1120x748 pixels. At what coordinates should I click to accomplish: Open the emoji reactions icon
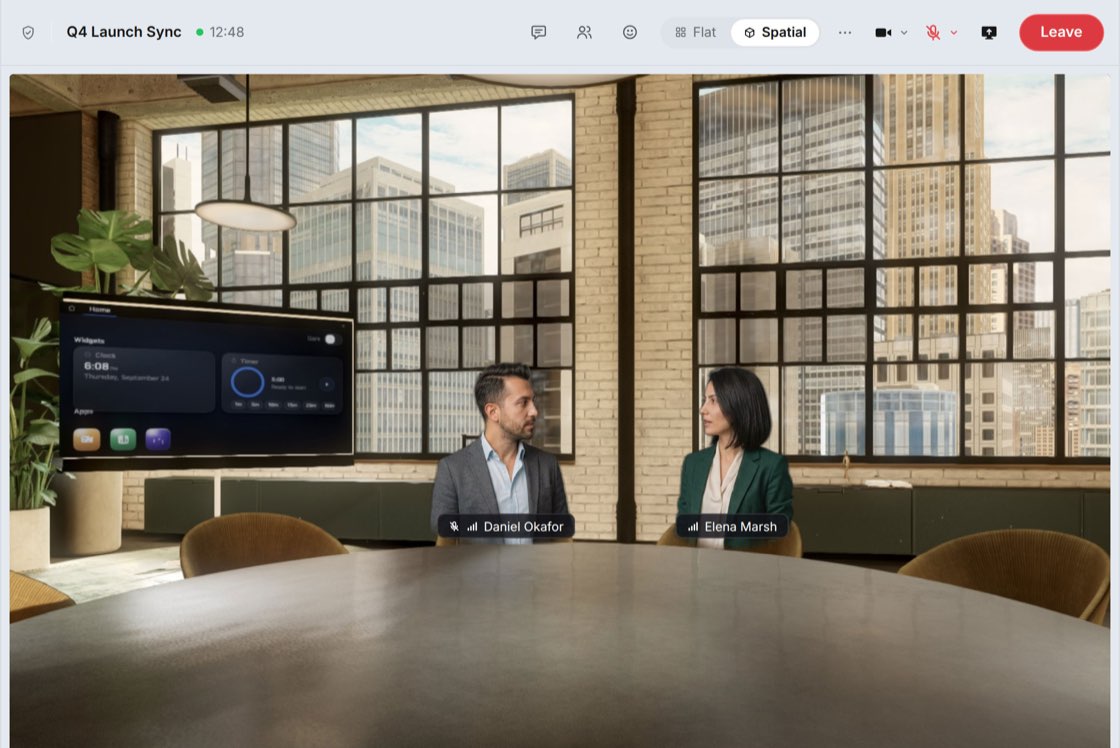(629, 32)
